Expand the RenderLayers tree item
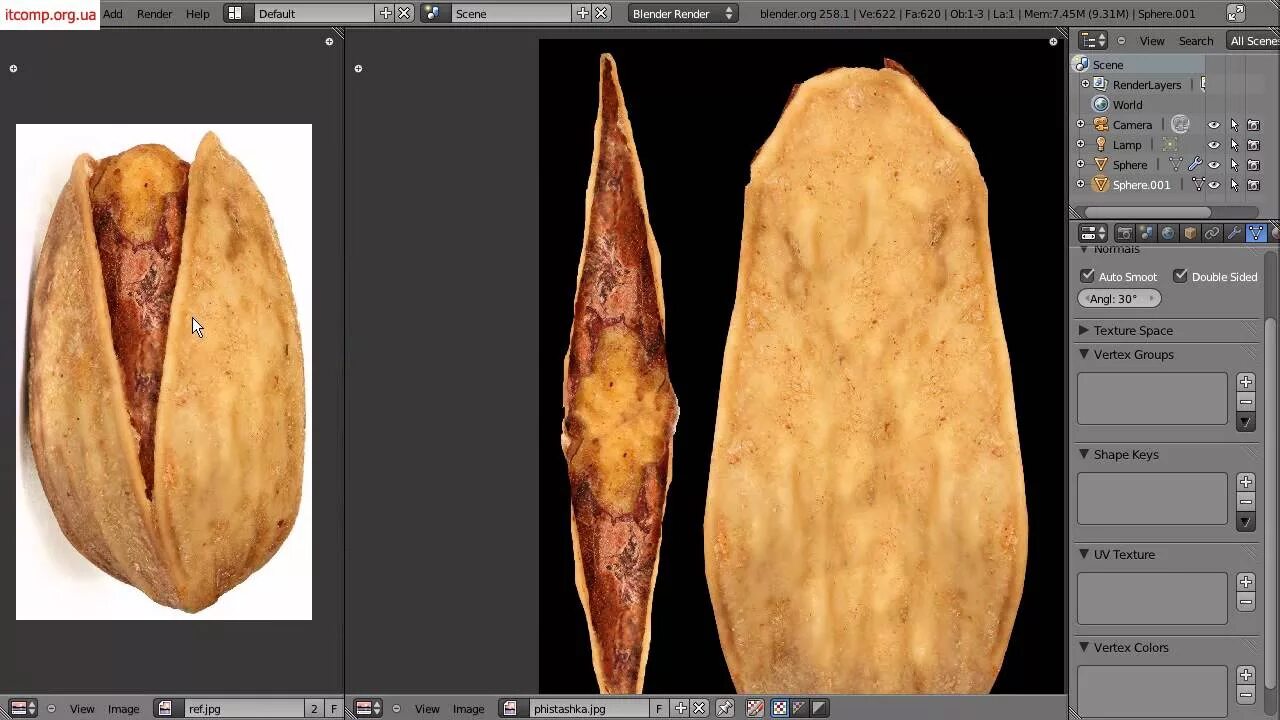The image size is (1280, 720). pyautogui.click(x=1085, y=84)
